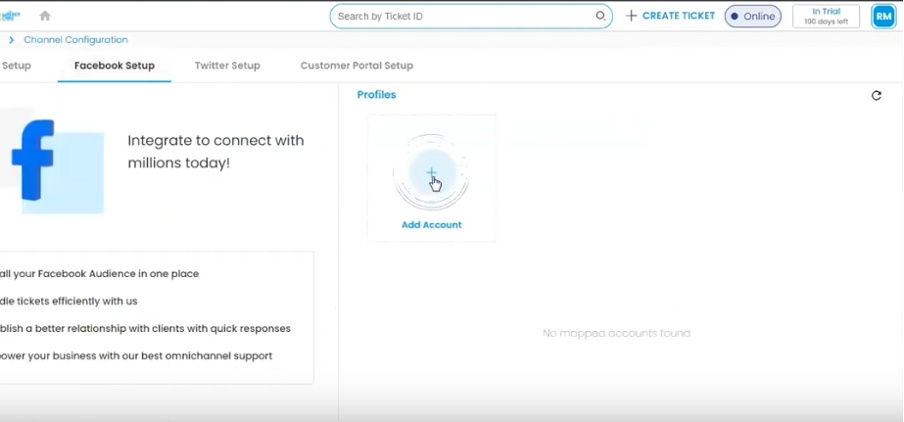This screenshot has height=422, width=904.
Task: Click the Profiles heading
Action: (x=376, y=95)
